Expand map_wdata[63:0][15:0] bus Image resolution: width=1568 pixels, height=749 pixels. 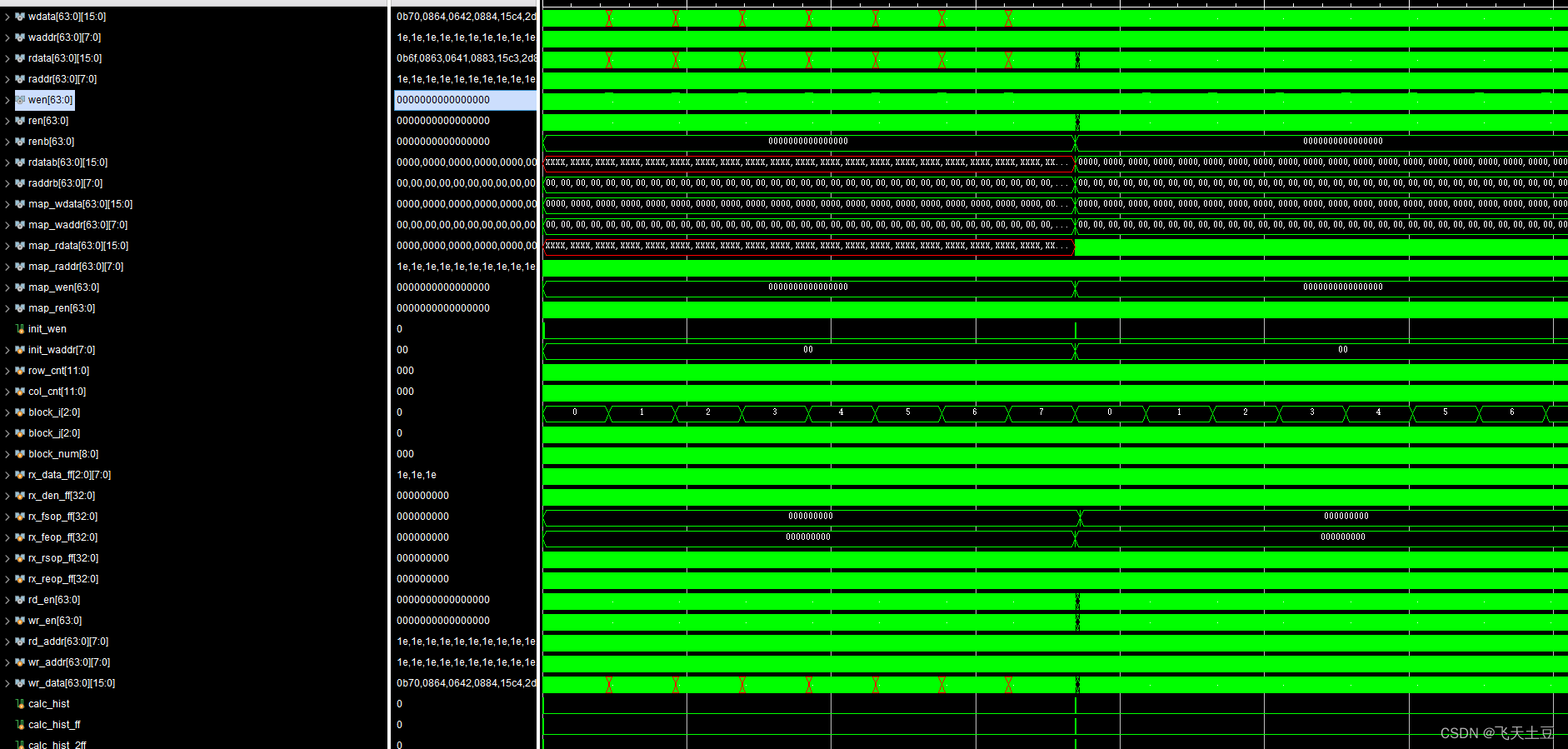[7, 204]
